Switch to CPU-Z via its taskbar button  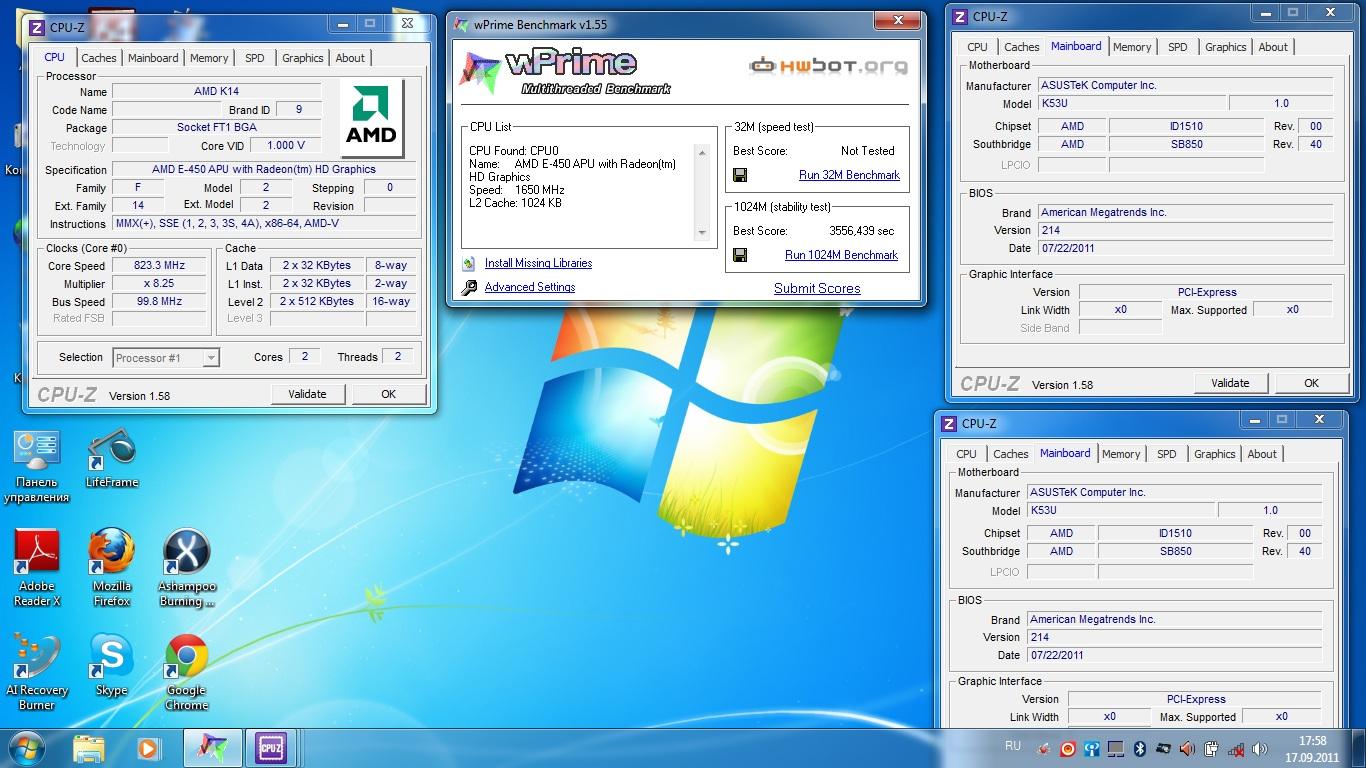[271, 748]
